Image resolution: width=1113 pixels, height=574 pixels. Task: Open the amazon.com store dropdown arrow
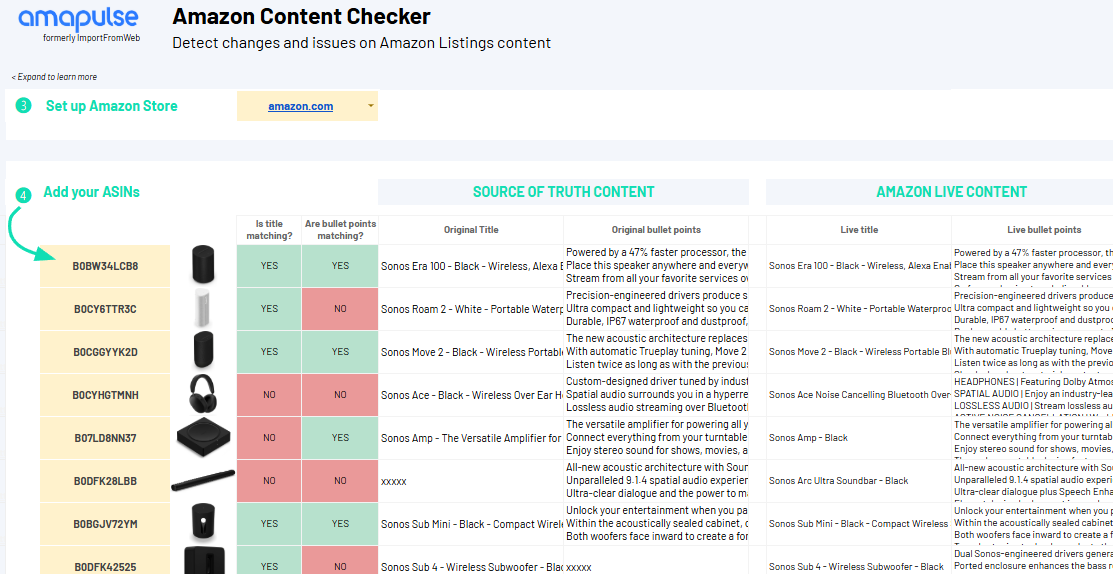click(371, 106)
